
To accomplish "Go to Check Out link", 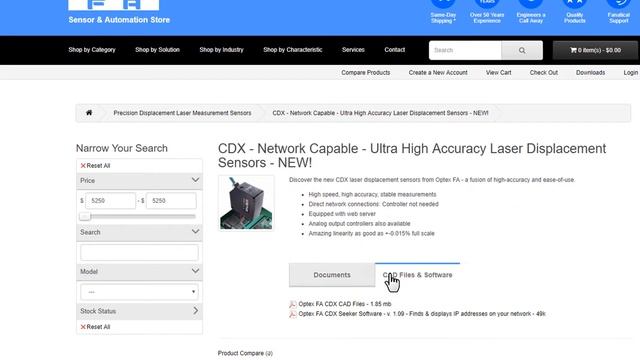I will coord(544,73).
